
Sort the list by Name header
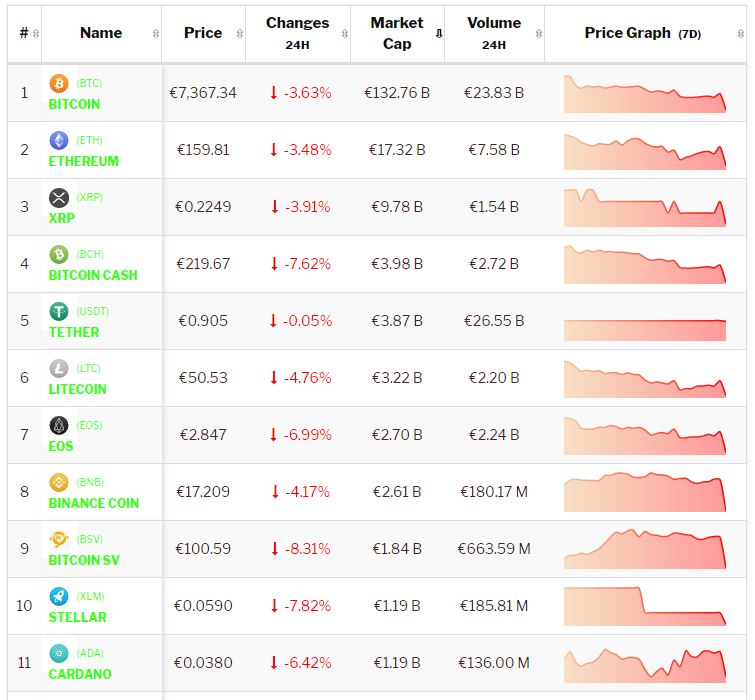(101, 33)
